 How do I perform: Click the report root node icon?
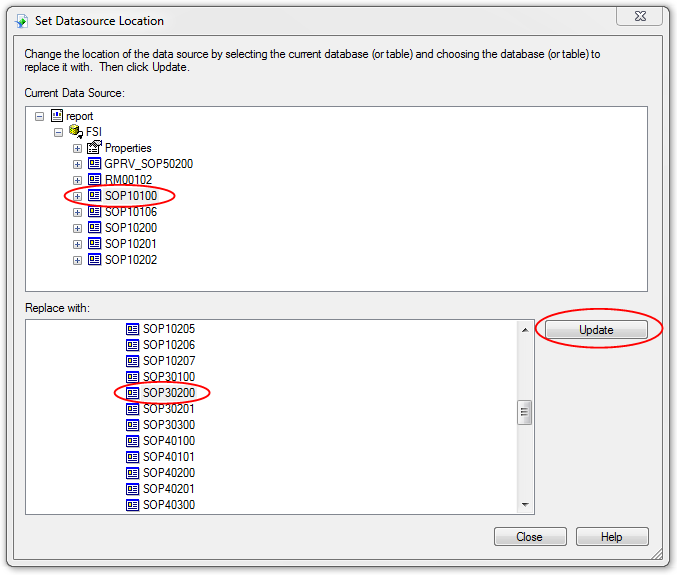click(x=57, y=116)
